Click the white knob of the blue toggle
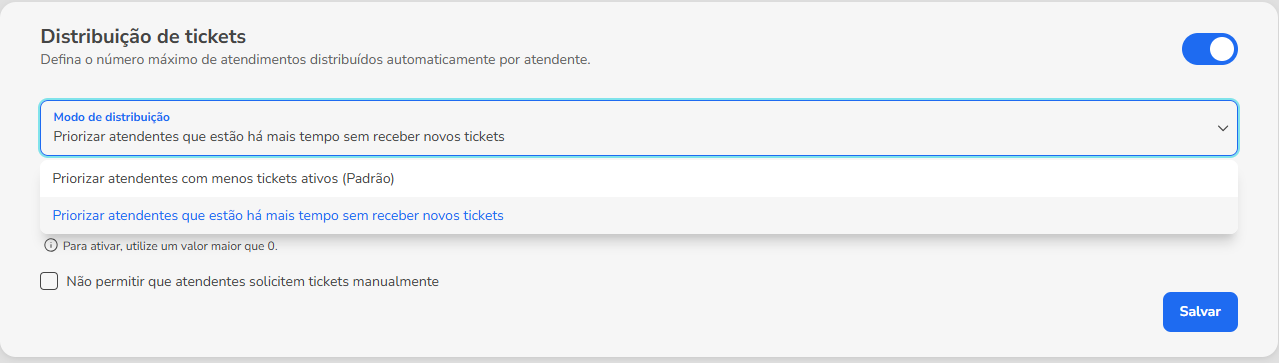Screen dimensions: 1279x363 [x=1222, y=49]
